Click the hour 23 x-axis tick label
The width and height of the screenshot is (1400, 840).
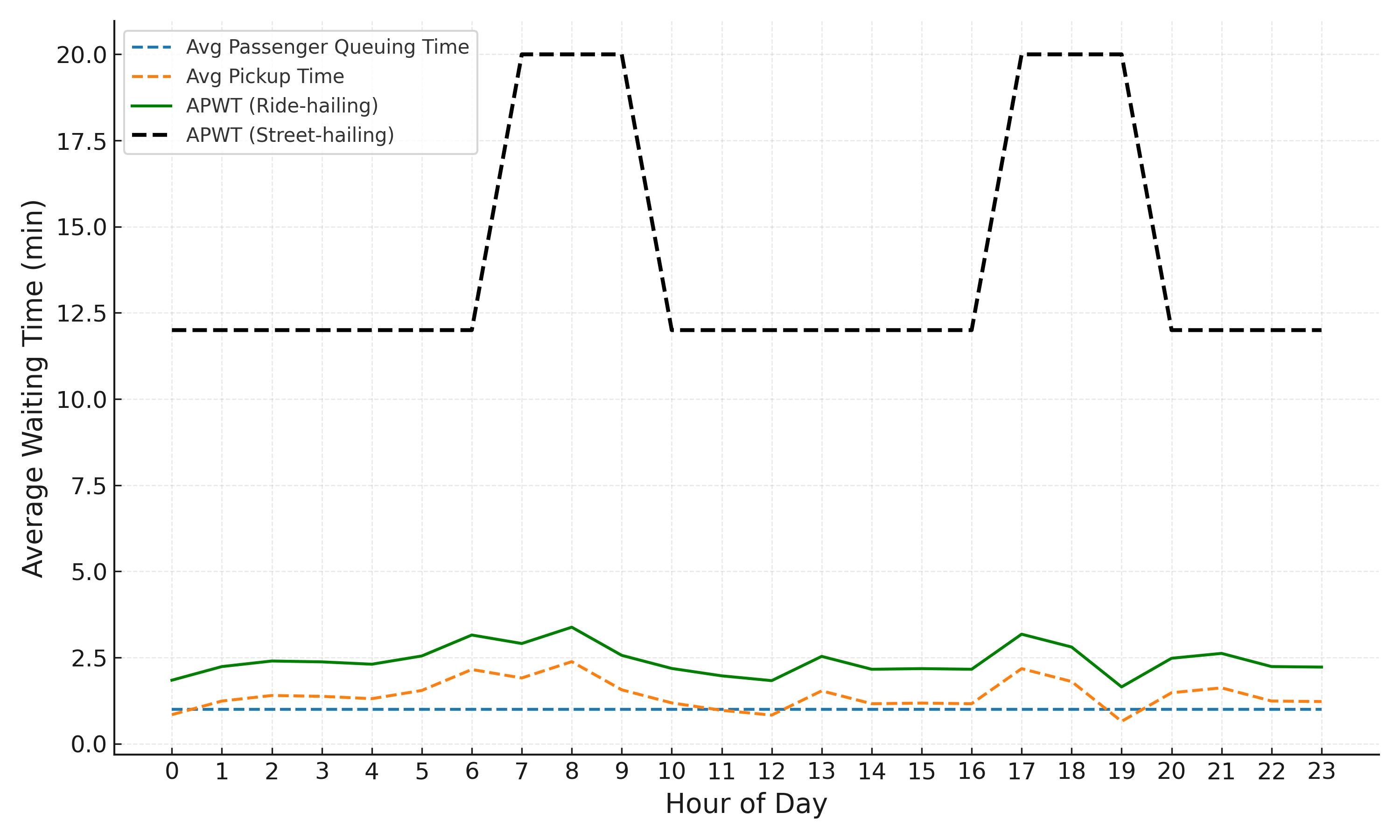click(x=1321, y=771)
